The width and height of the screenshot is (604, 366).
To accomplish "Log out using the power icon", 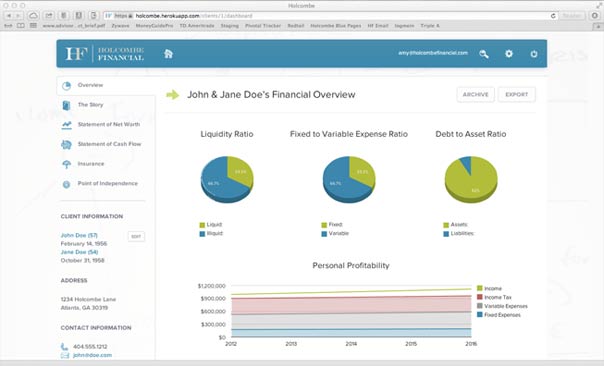I will point(534,54).
